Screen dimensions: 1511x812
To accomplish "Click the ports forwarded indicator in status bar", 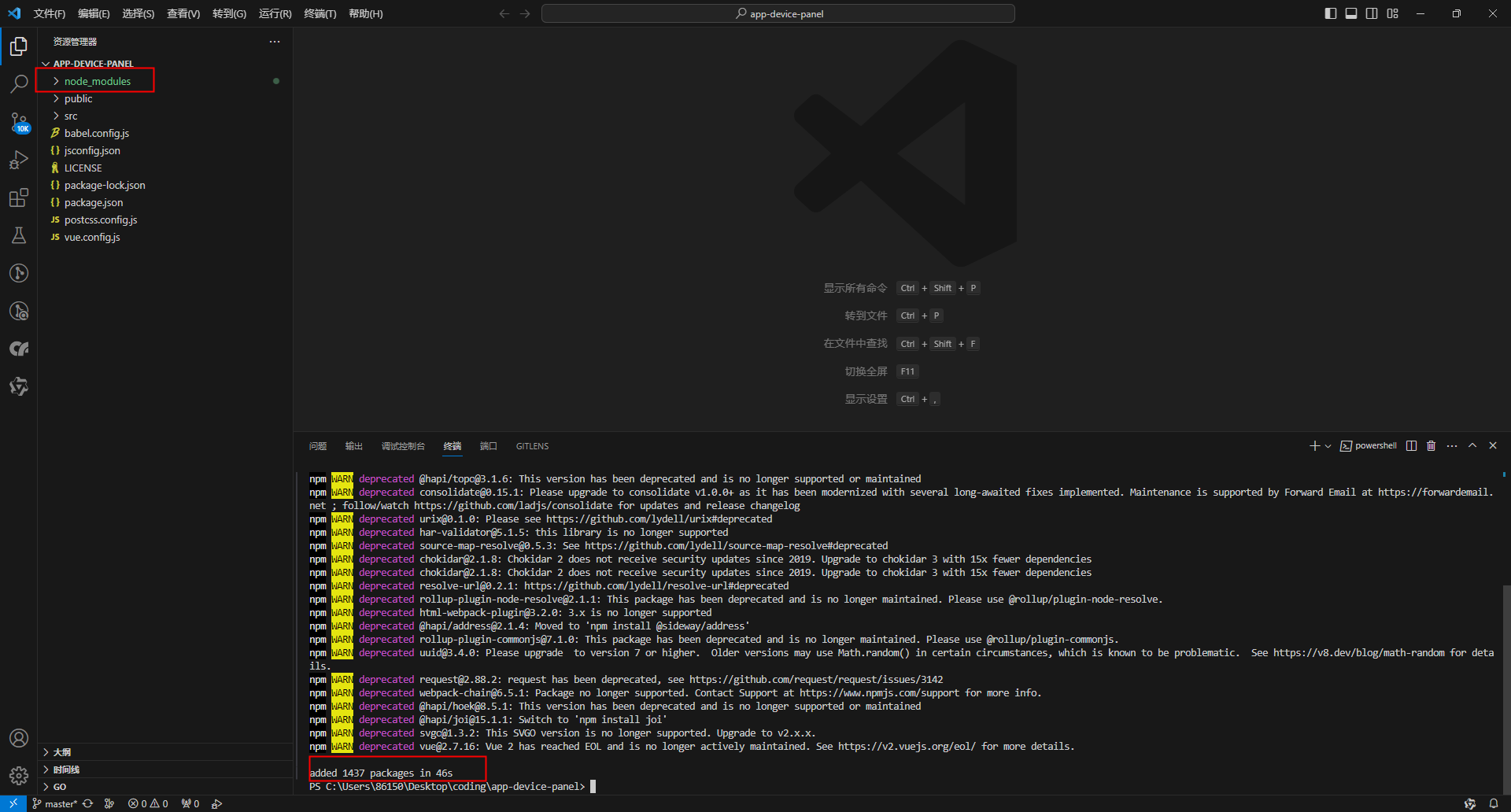I will pyautogui.click(x=190, y=803).
